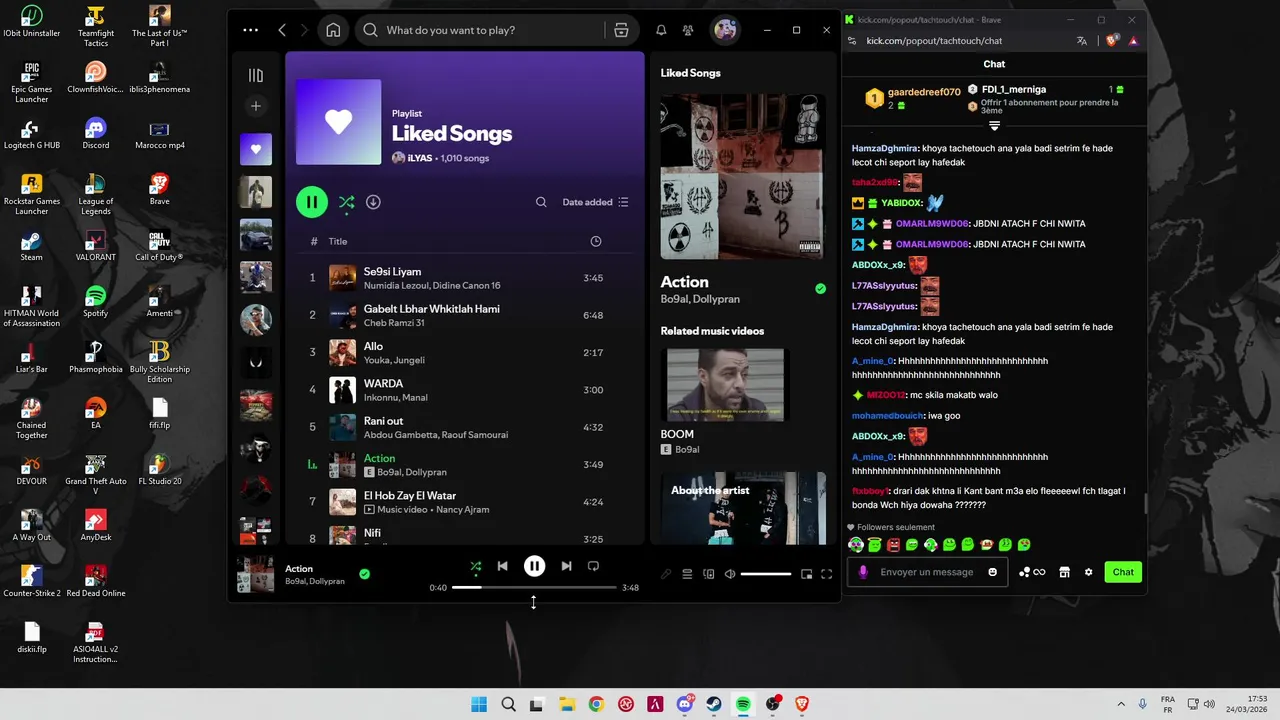Open the Kick shop icon
Screen dimensions: 1280x720
click(x=1064, y=572)
